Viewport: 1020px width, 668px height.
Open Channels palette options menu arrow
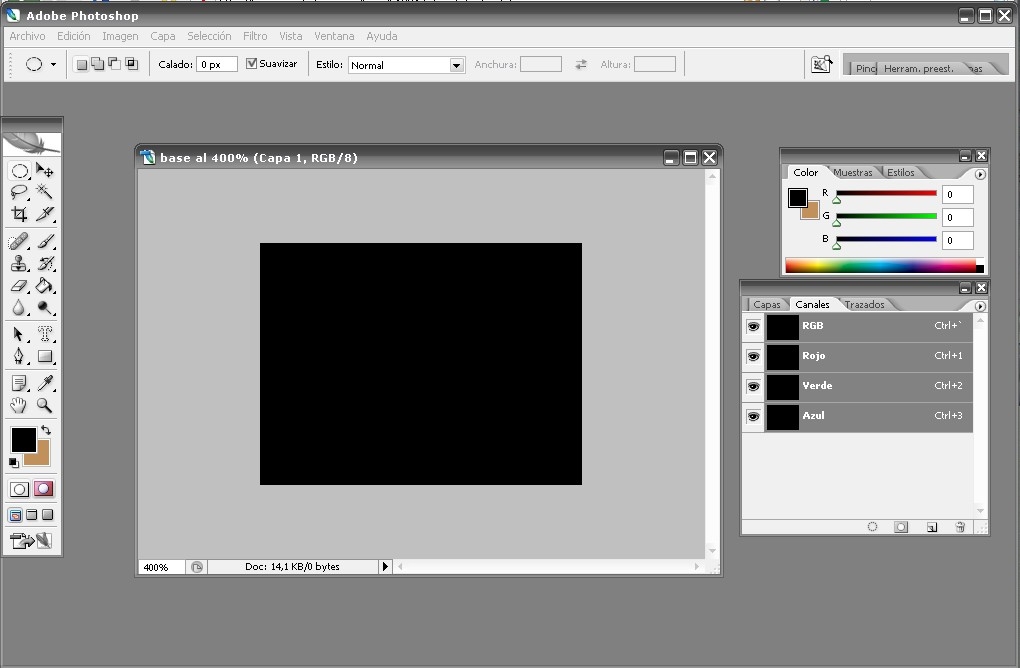tap(980, 306)
